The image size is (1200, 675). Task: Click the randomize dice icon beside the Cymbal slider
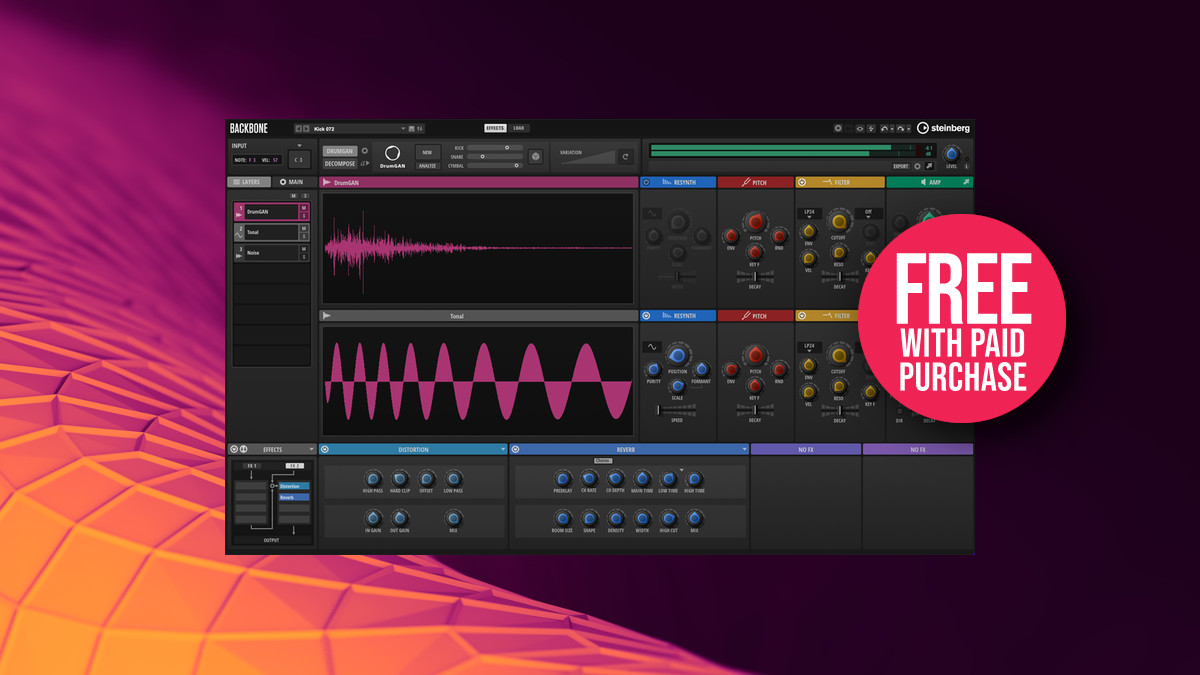pyautogui.click(x=535, y=156)
